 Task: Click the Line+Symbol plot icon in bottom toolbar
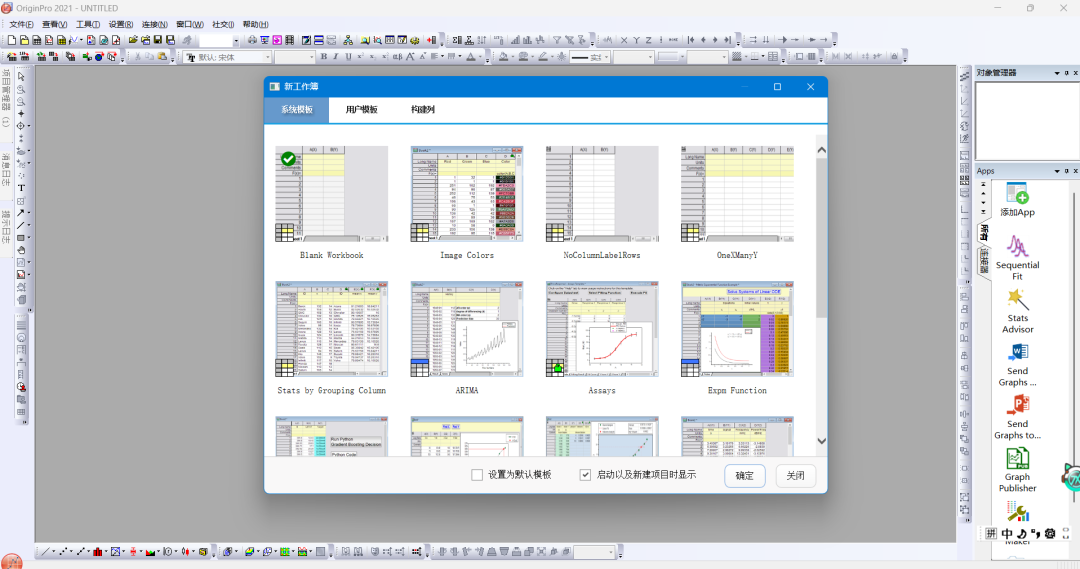[81, 552]
